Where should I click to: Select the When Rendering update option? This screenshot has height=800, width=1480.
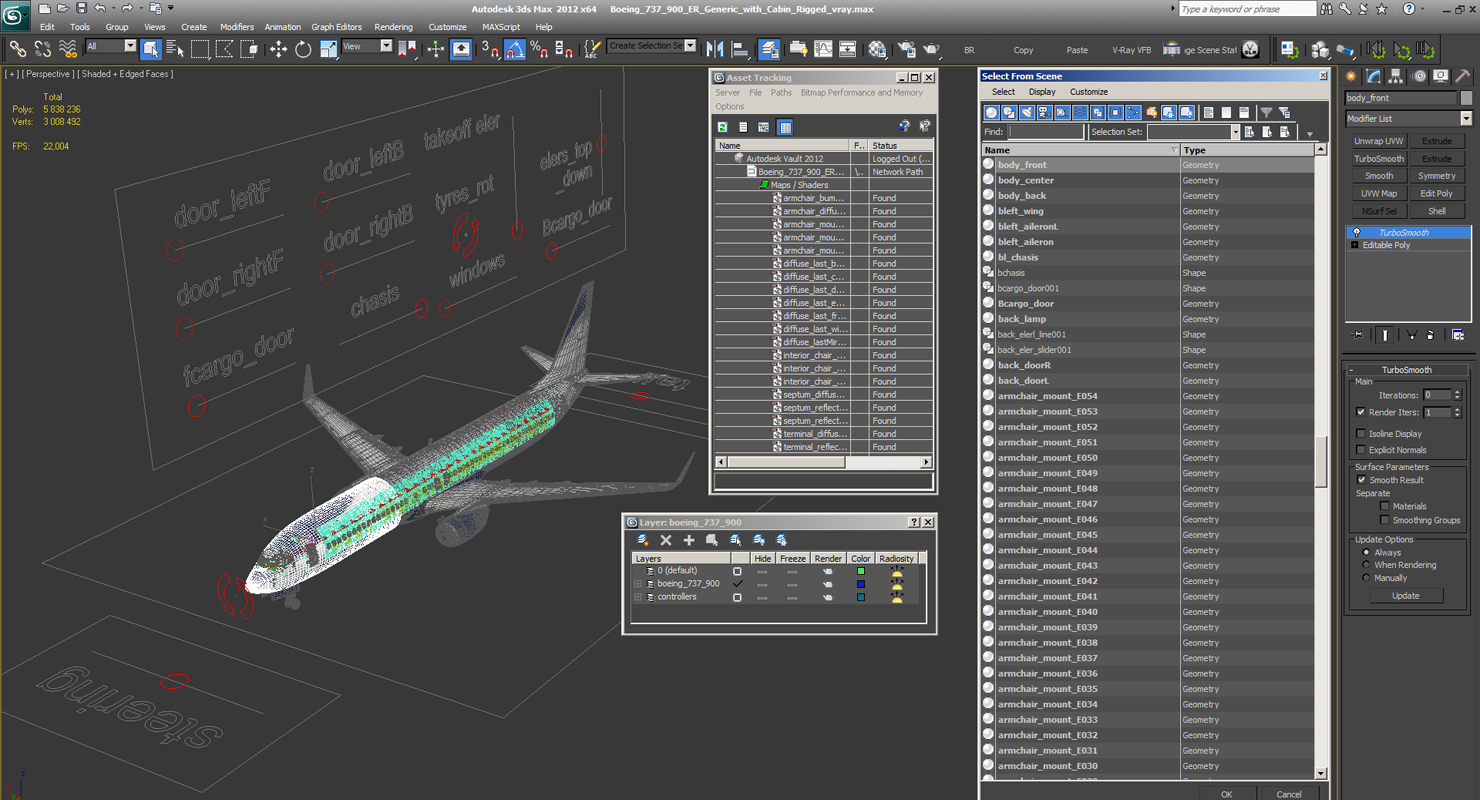(1366, 565)
